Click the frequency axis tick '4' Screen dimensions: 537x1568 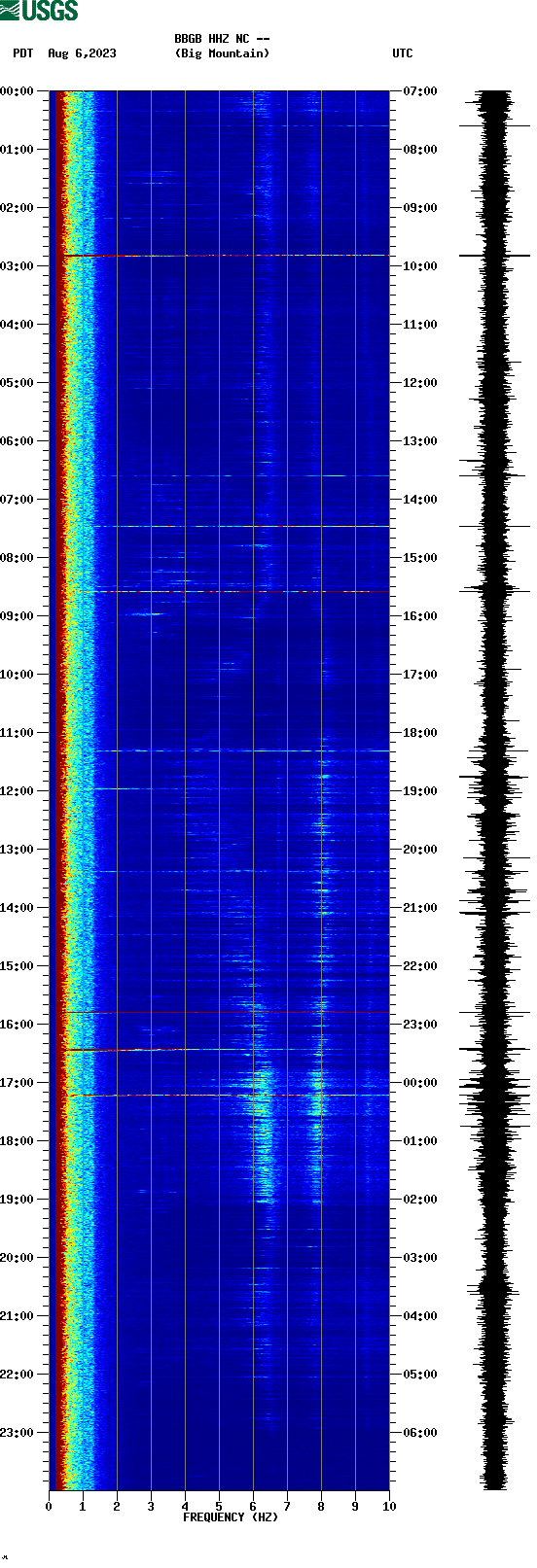pos(185,1507)
